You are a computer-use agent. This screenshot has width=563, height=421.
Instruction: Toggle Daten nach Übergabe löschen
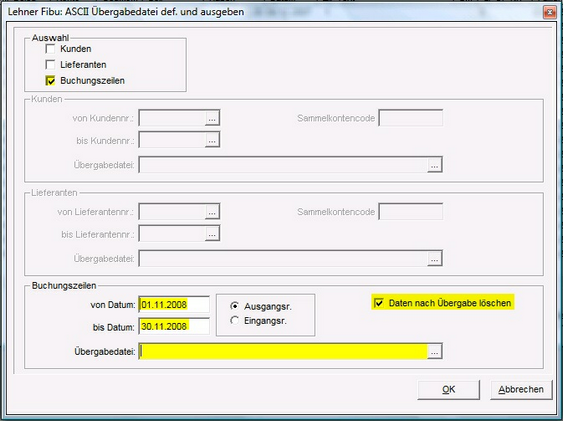tap(379, 303)
